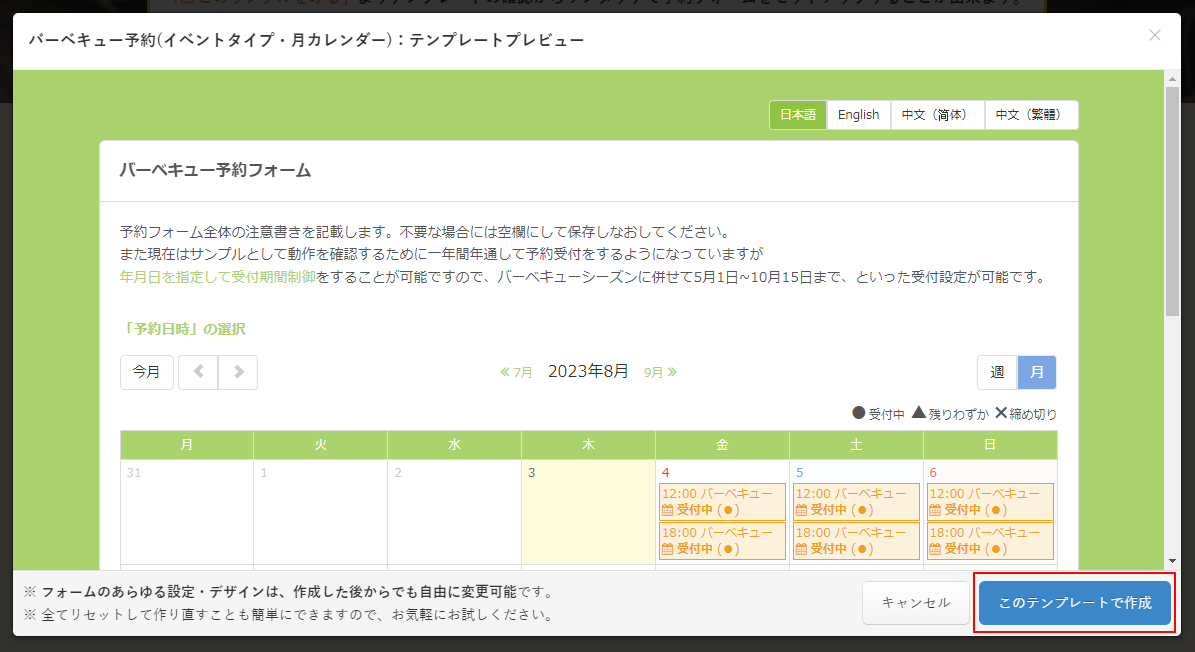
Task: Switch language to 日本語
Action: (798, 115)
